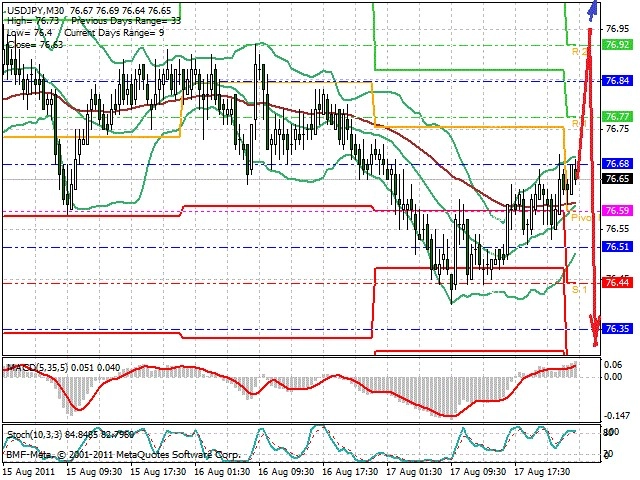Image resolution: width=640 pixels, height=480 pixels.
Task: Select the green 76.92 price tag
Action: (617, 45)
